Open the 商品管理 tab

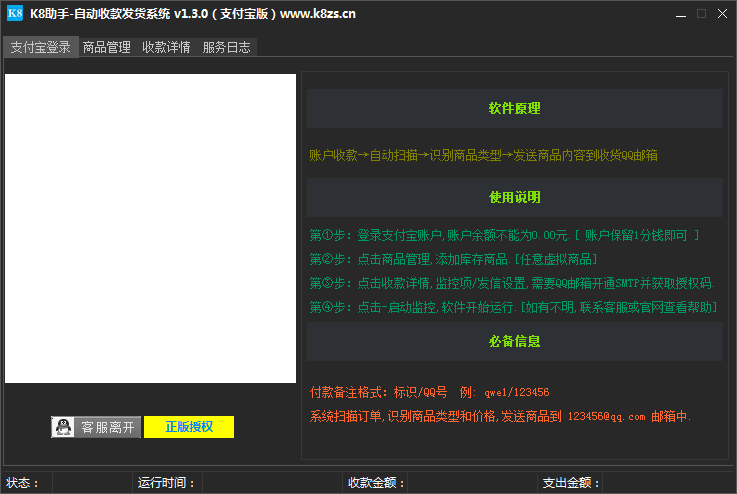pos(107,47)
